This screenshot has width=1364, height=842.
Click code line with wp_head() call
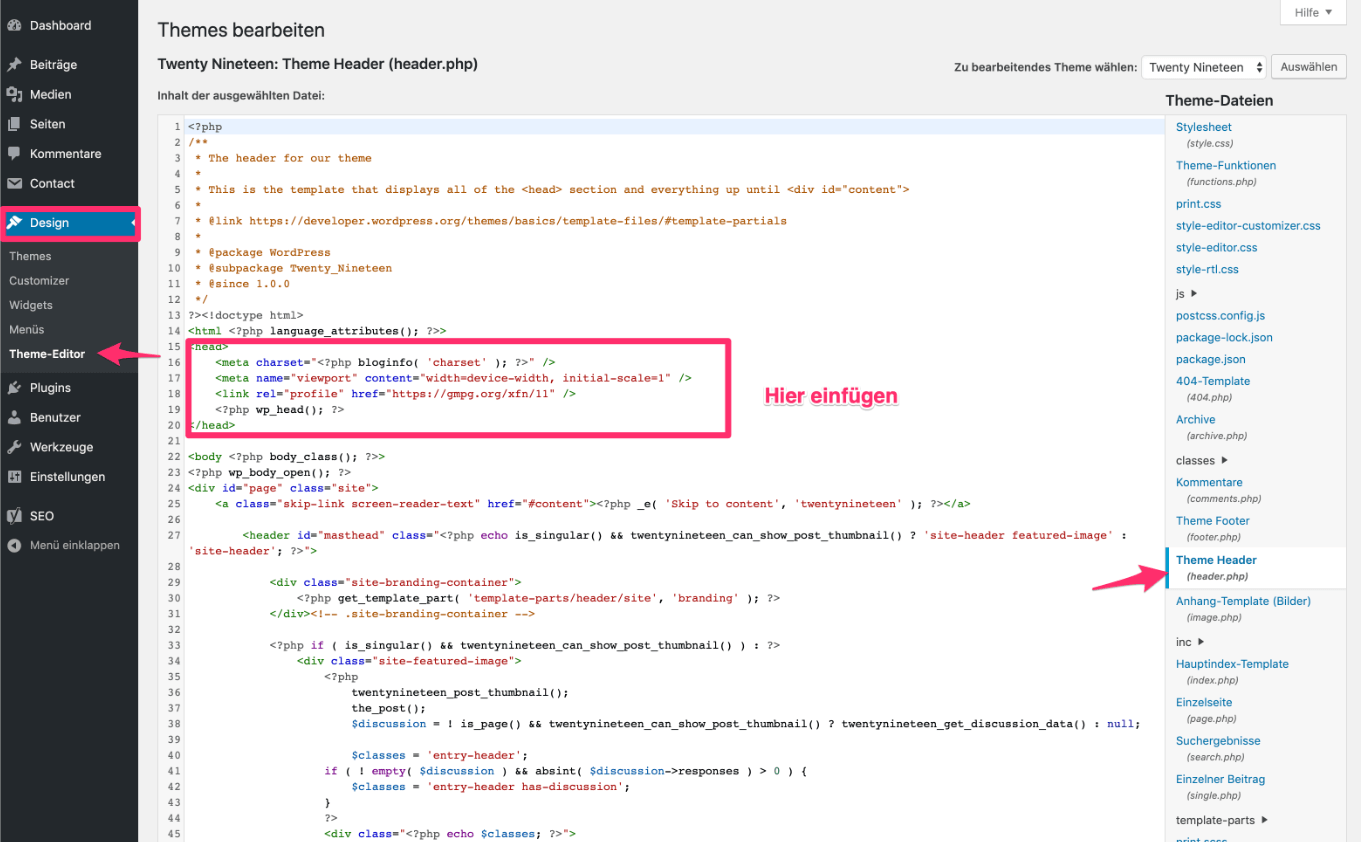pos(279,410)
